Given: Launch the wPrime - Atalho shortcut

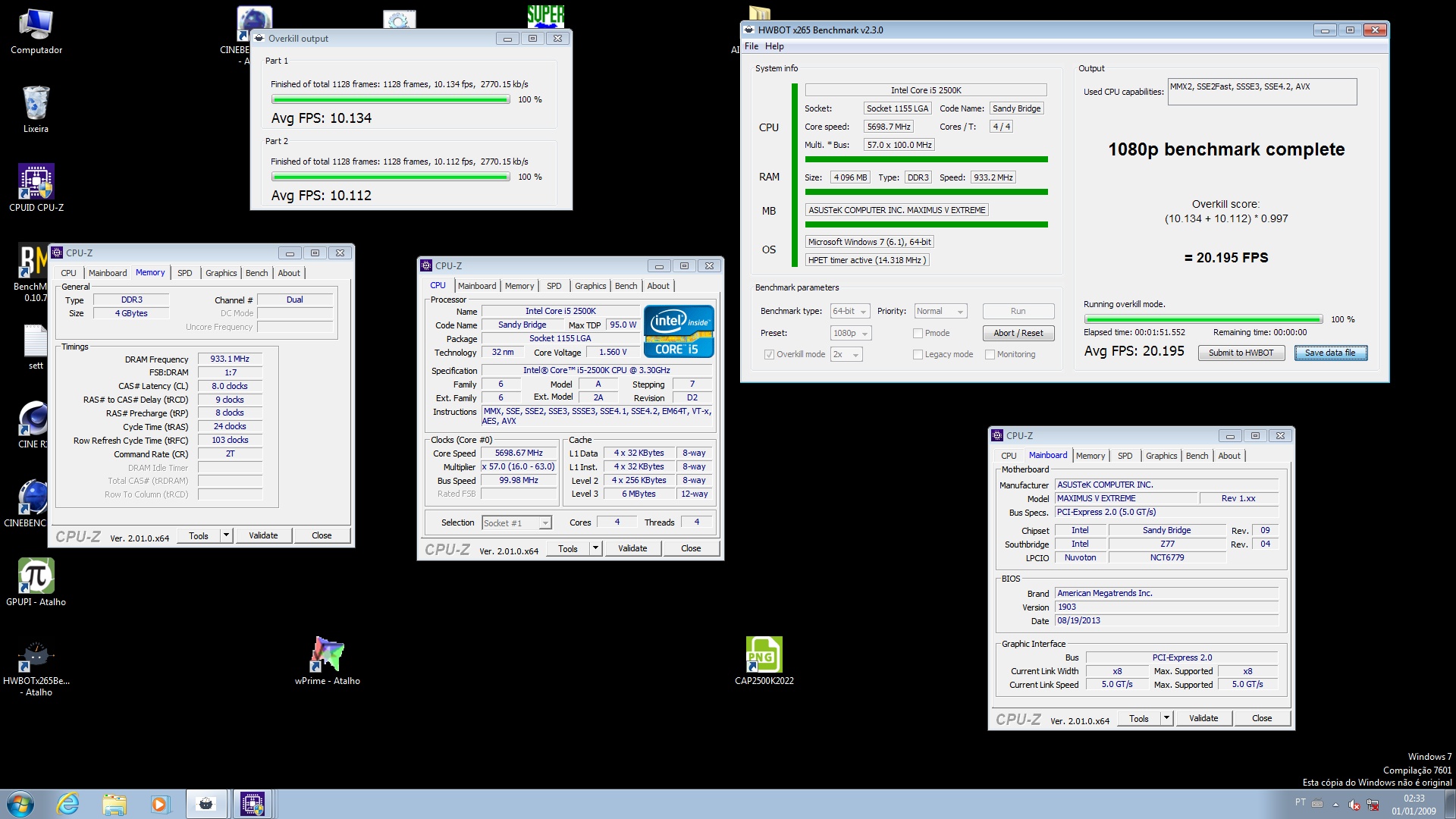Looking at the screenshot, I should [x=328, y=660].
